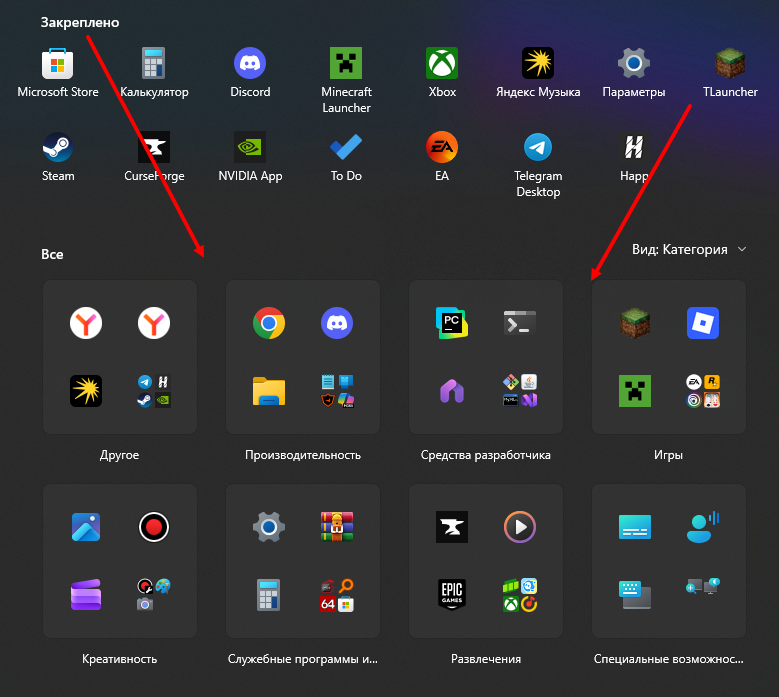Expand the Вид: Категория dropdown

(689, 249)
